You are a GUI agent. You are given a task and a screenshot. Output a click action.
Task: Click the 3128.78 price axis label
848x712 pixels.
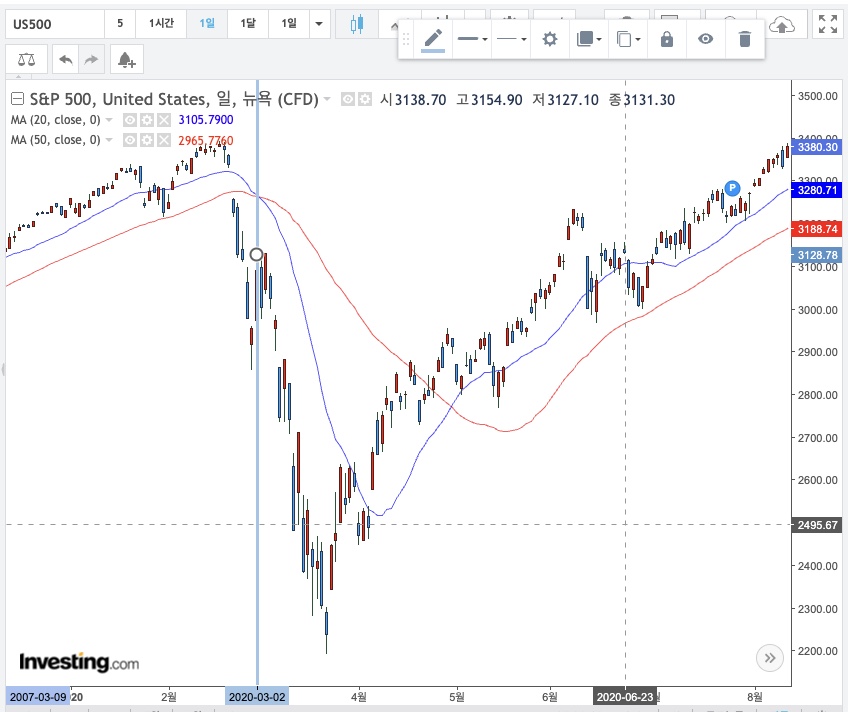pos(817,255)
